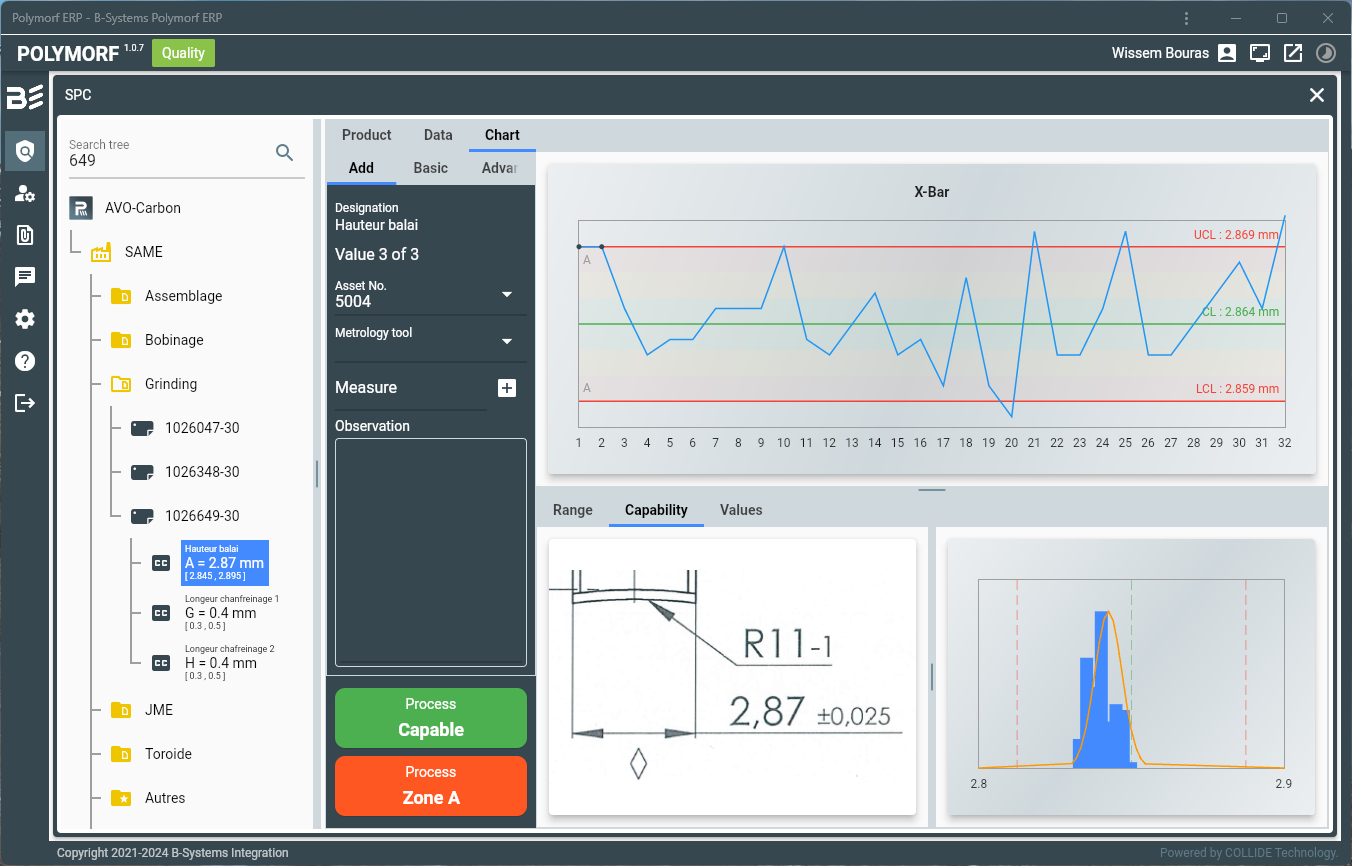Open the Metrology tool dropdown
The width and height of the screenshot is (1352, 866).
click(x=506, y=341)
